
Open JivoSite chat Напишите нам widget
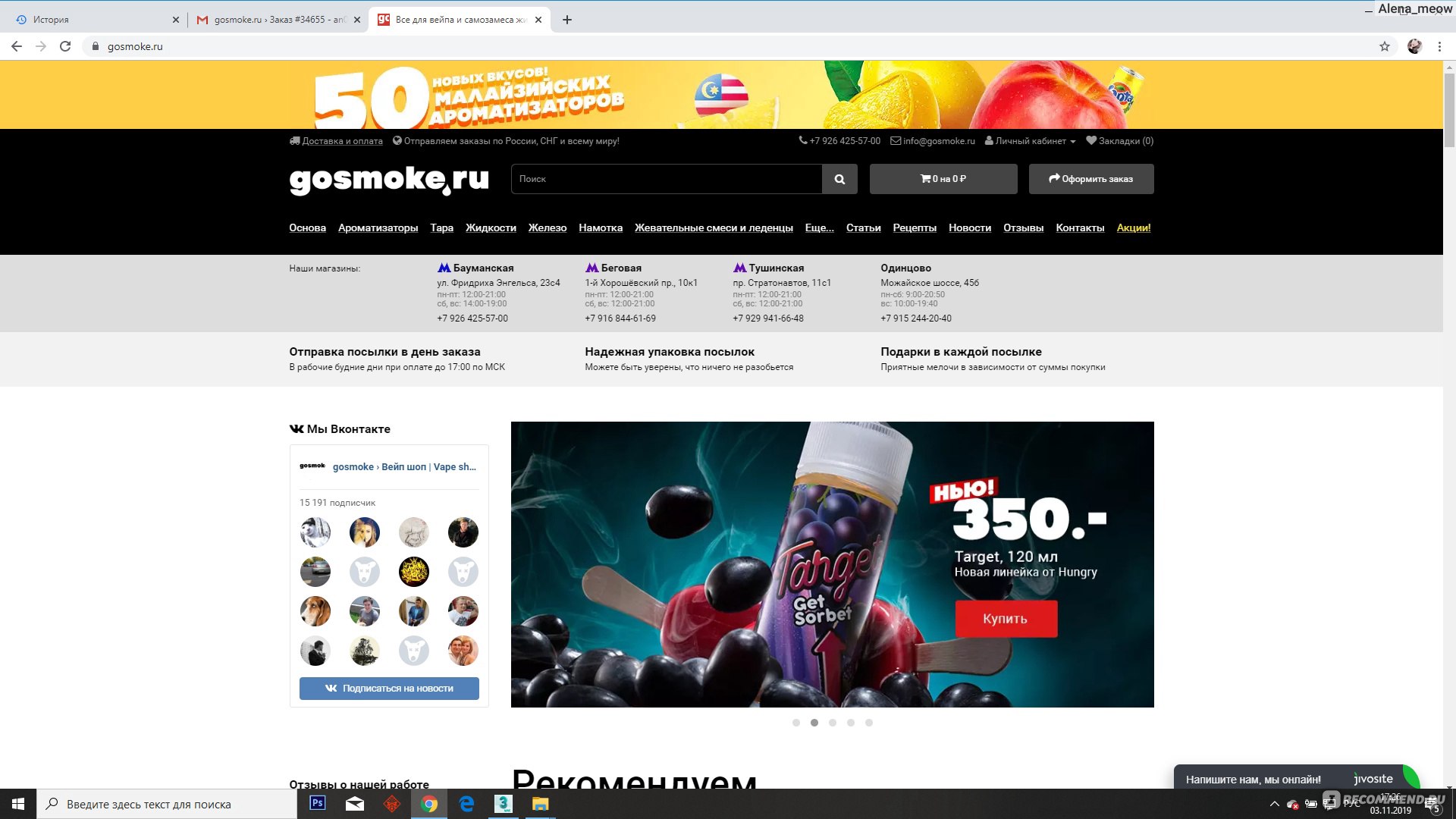(x=1295, y=777)
